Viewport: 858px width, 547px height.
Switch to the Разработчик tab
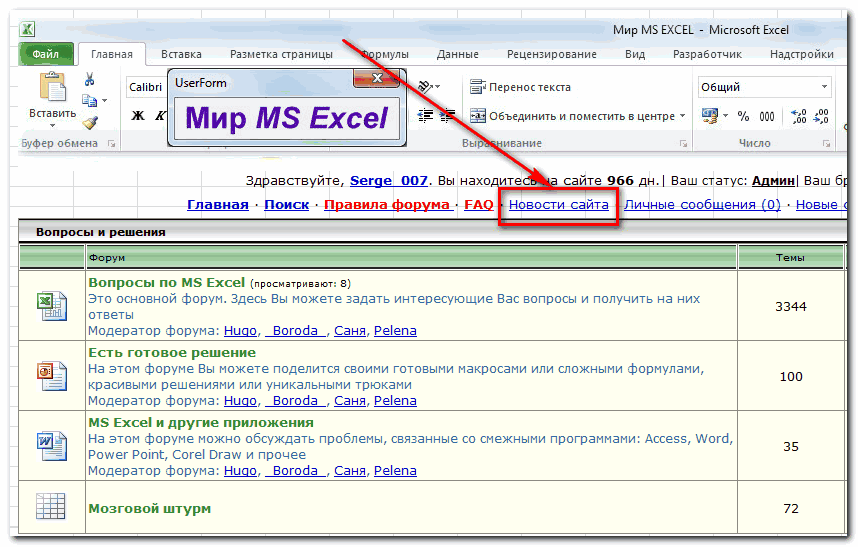click(707, 54)
